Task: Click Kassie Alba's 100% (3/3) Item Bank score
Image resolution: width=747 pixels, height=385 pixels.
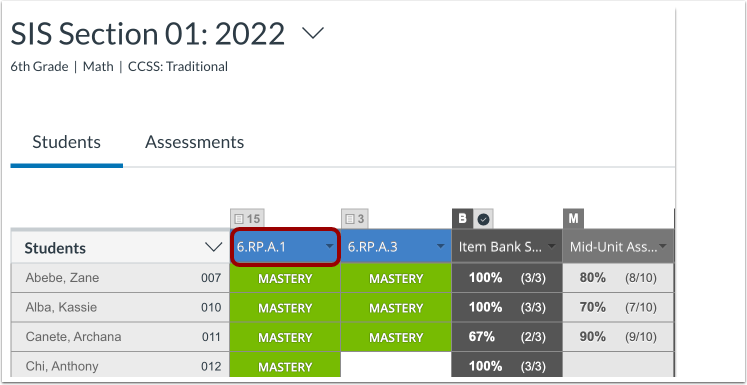Action: click(507, 308)
